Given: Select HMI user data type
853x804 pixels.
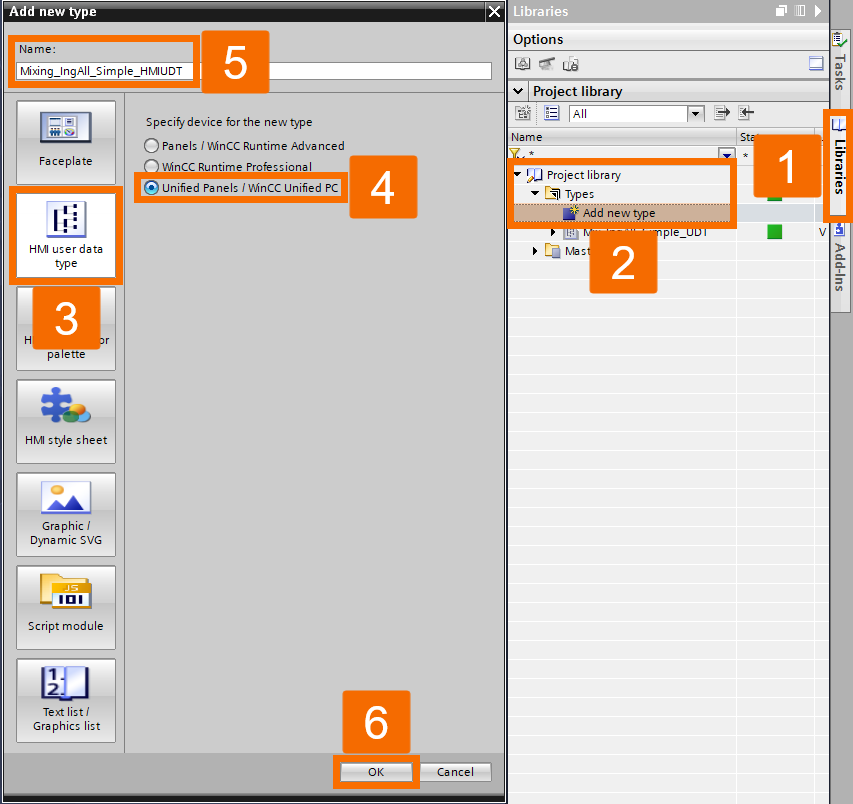Looking at the screenshot, I should (66, 236).
